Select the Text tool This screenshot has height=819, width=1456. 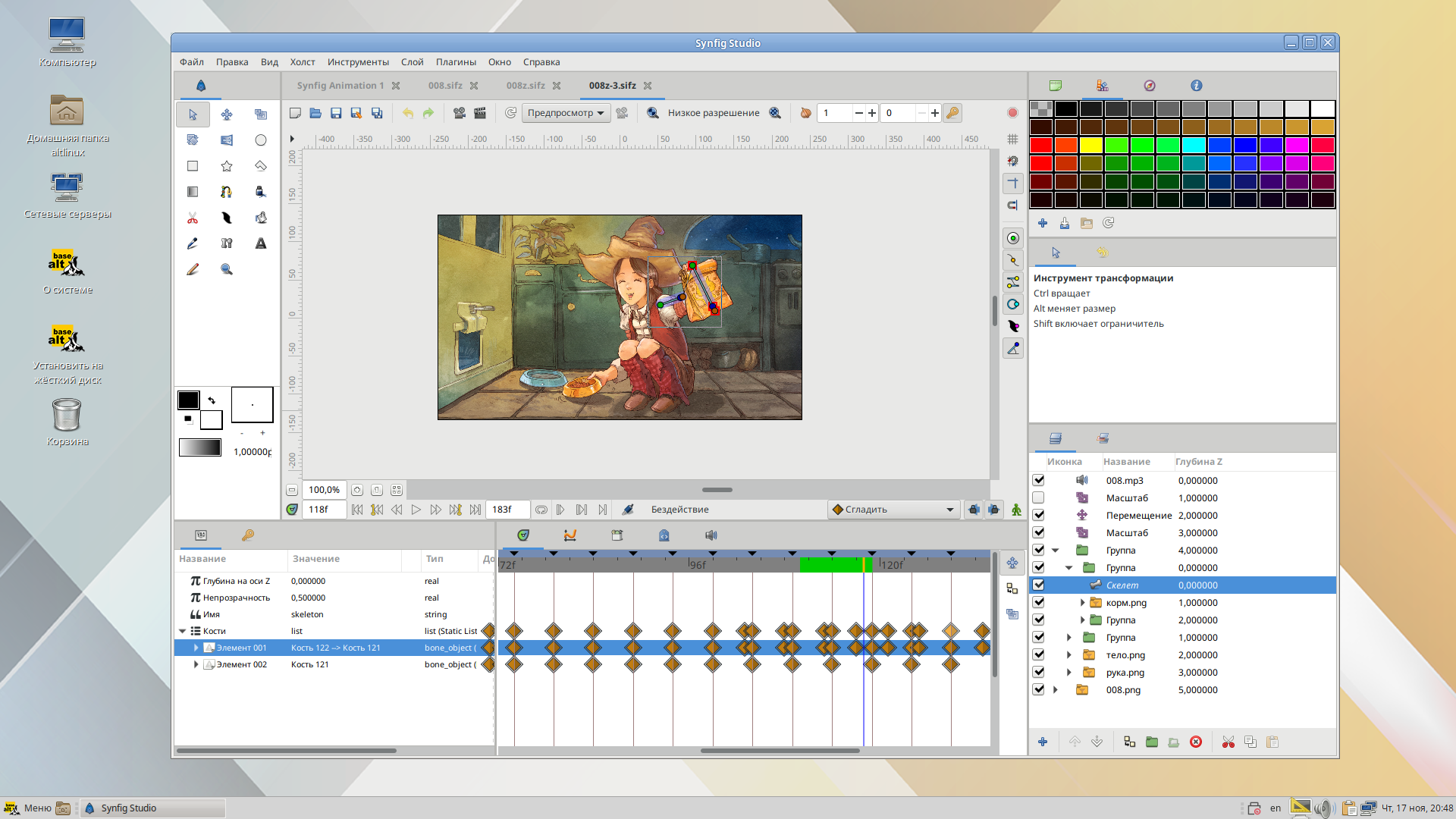(261, 243)
